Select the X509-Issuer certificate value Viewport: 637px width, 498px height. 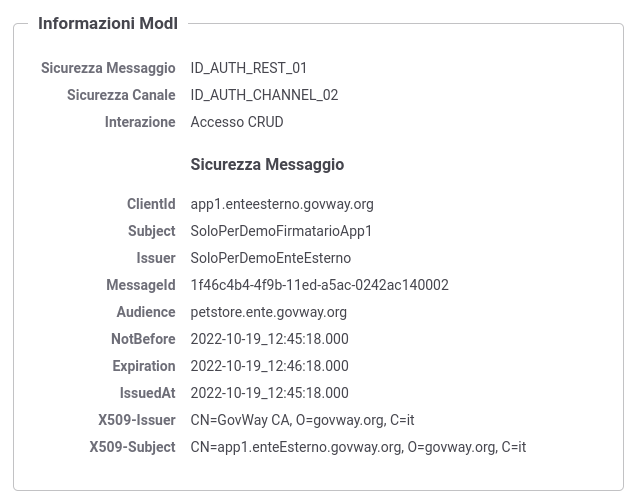point(302,420)
